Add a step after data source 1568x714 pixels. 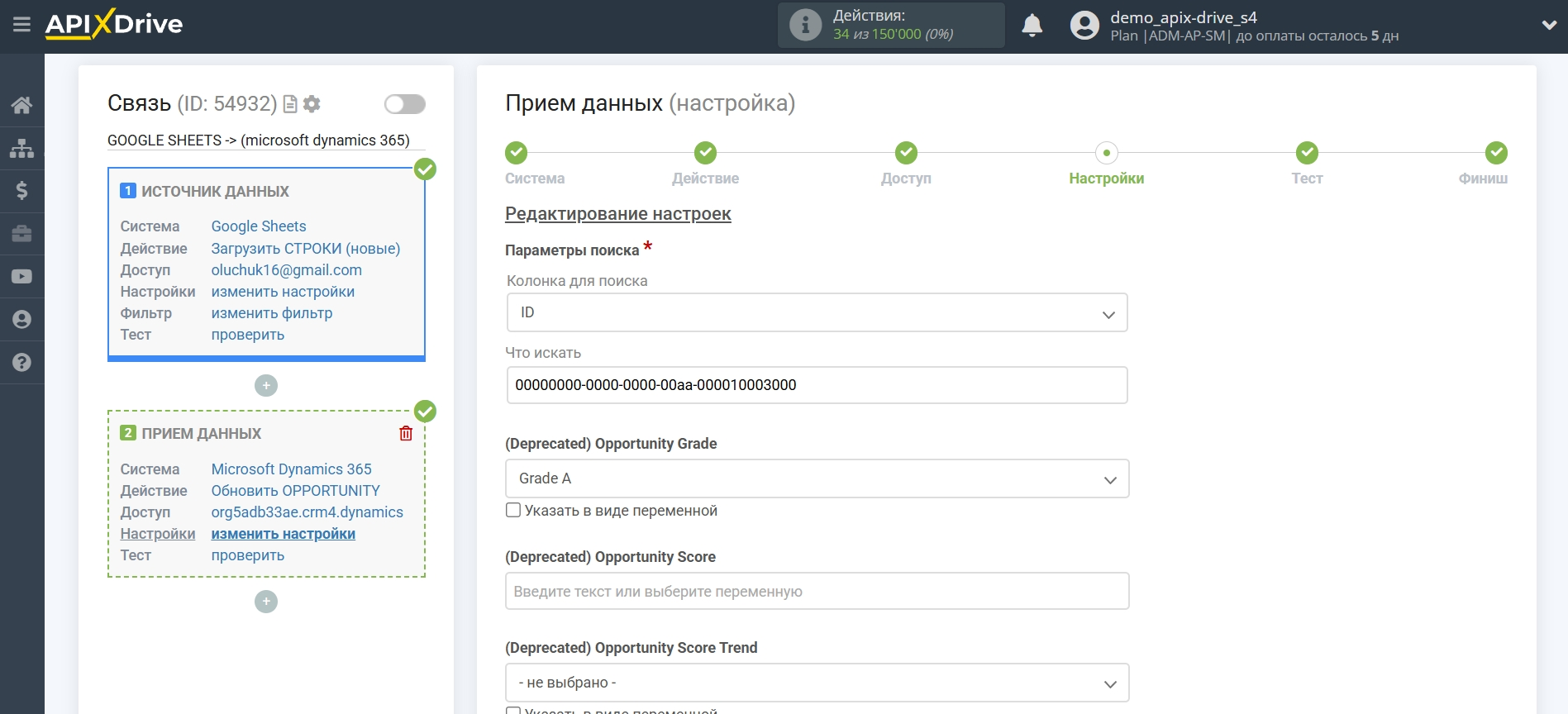coord(266,386)
